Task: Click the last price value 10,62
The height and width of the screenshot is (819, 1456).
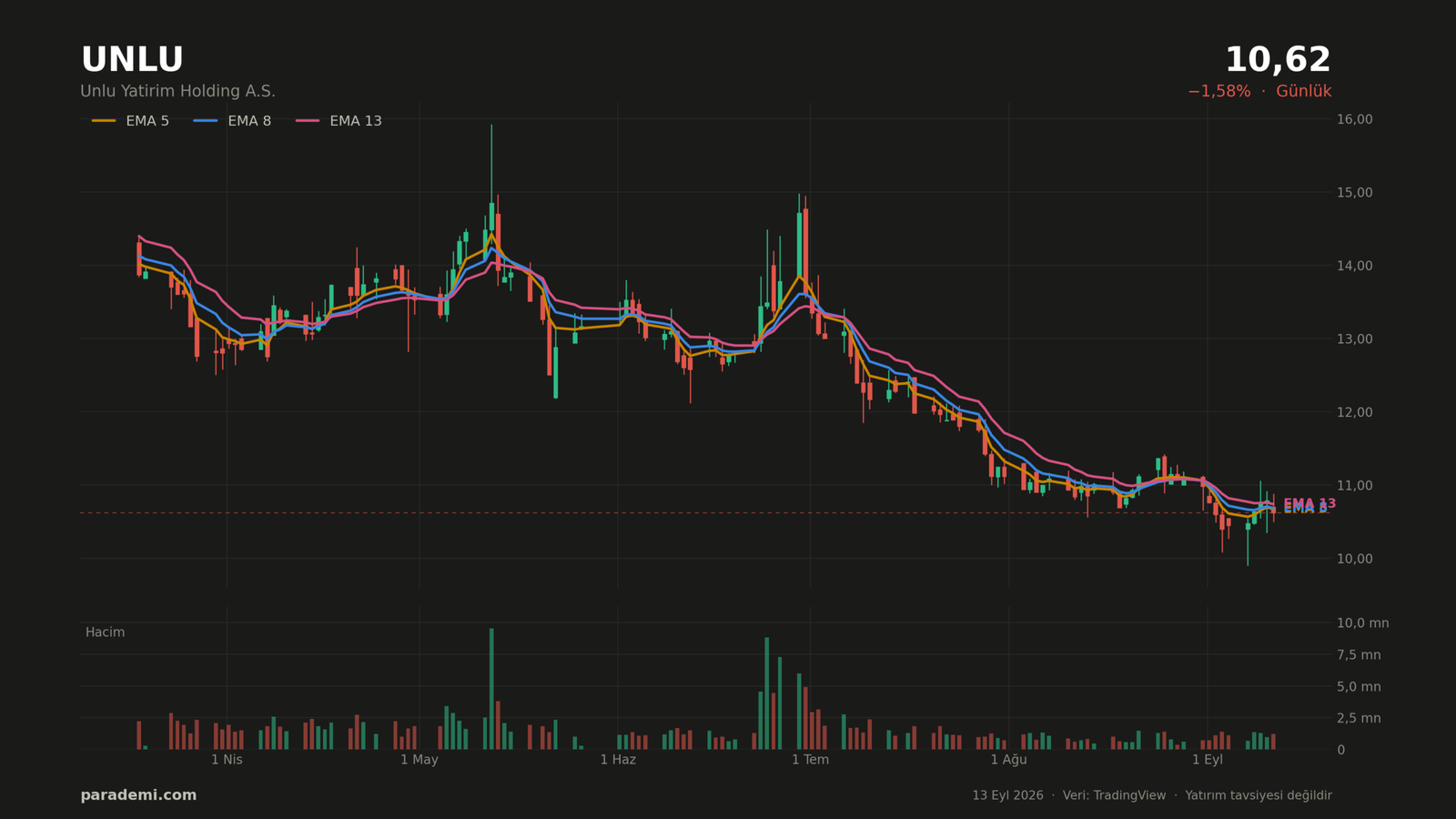Action: coord(1278,60)
